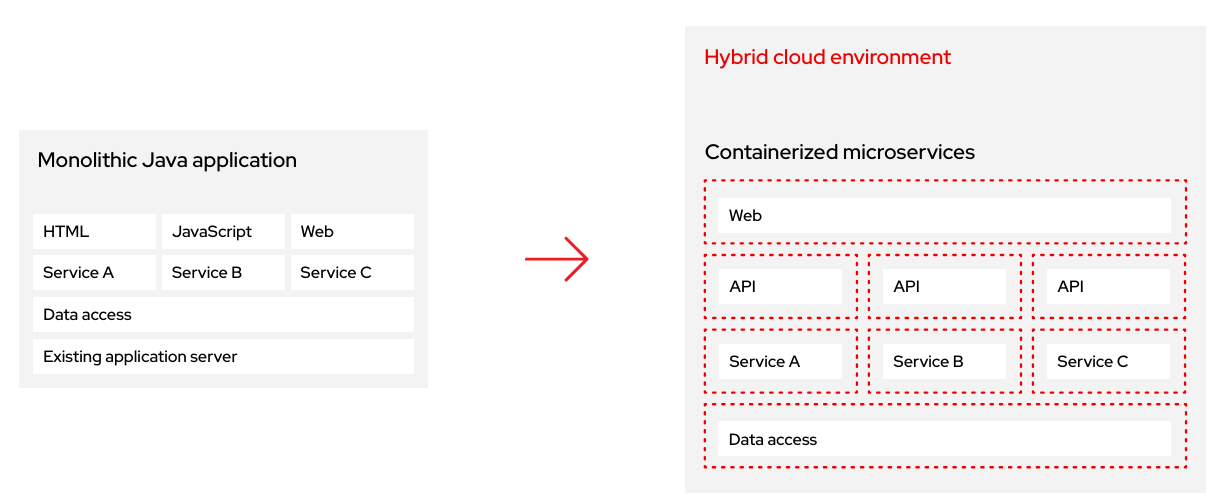The image size is (1218, 503).
Task: Click Service A in the monolithic application
Action: click(94, 272)
